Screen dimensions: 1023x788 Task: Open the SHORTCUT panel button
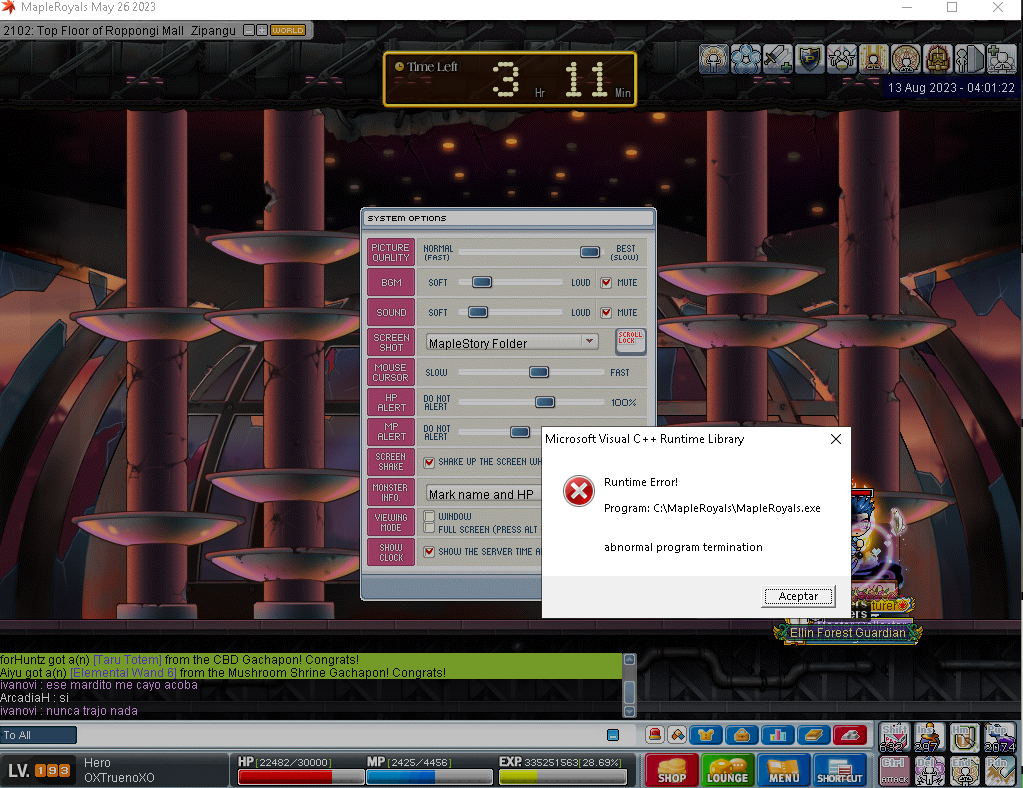(x=839, y=771)
